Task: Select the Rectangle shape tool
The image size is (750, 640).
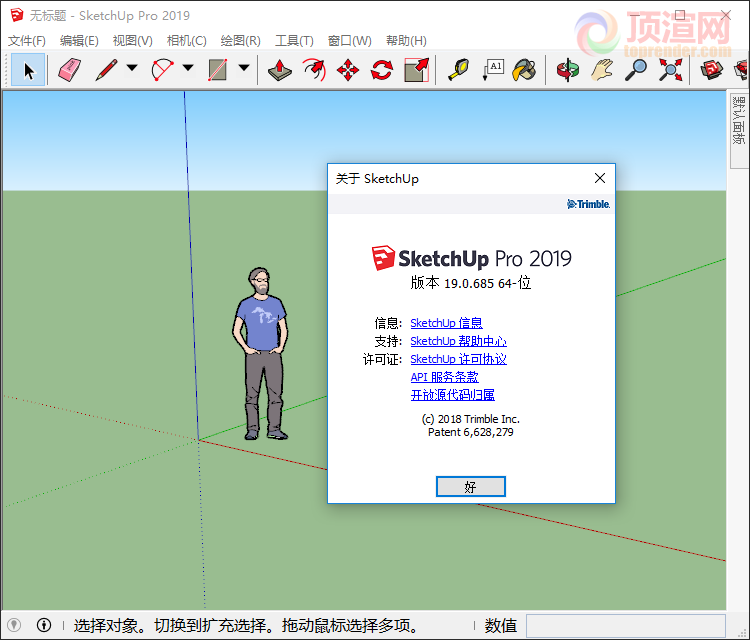Action: [218, 70]
